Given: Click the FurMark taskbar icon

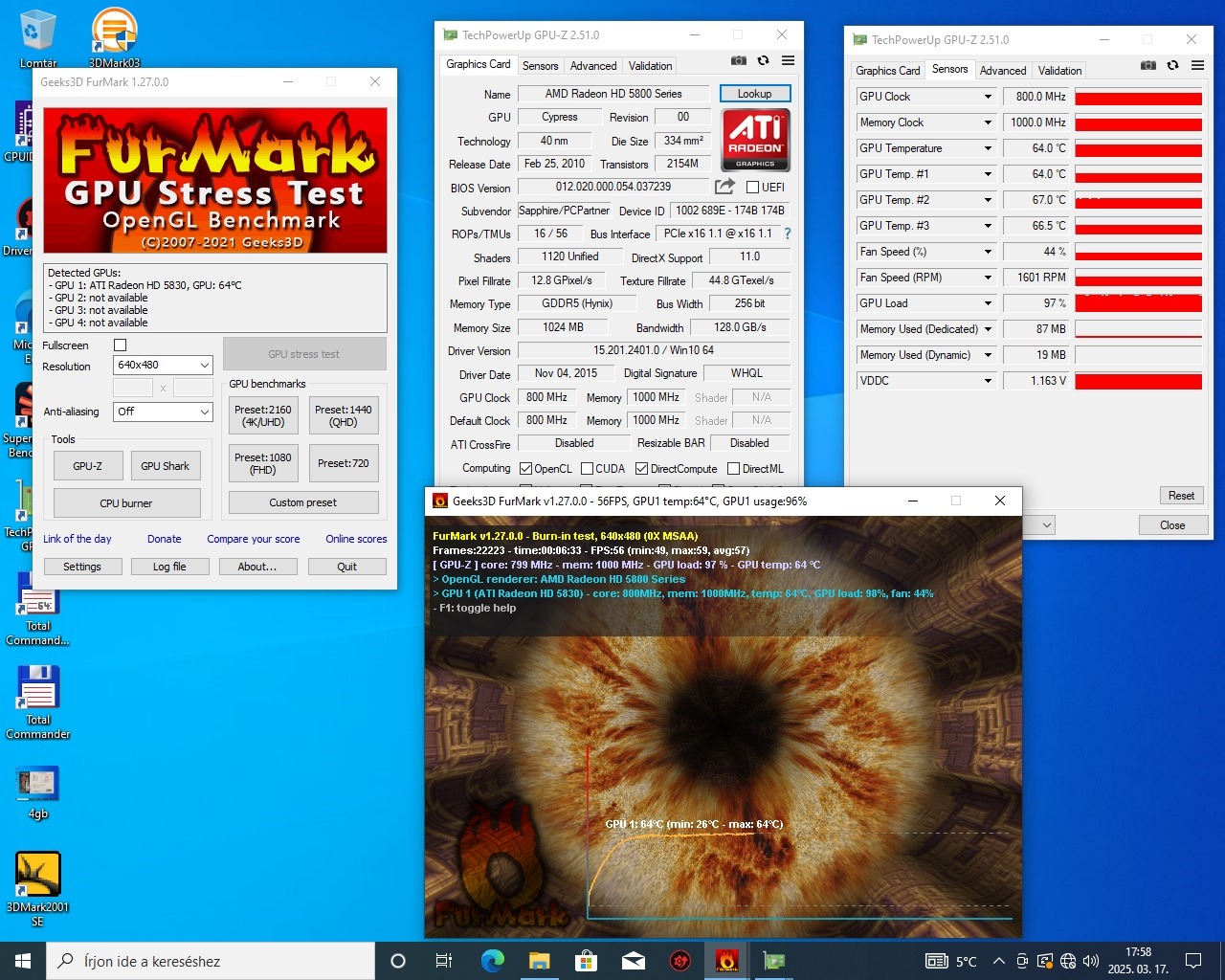Looking at the screenshot, I should 726,961.
